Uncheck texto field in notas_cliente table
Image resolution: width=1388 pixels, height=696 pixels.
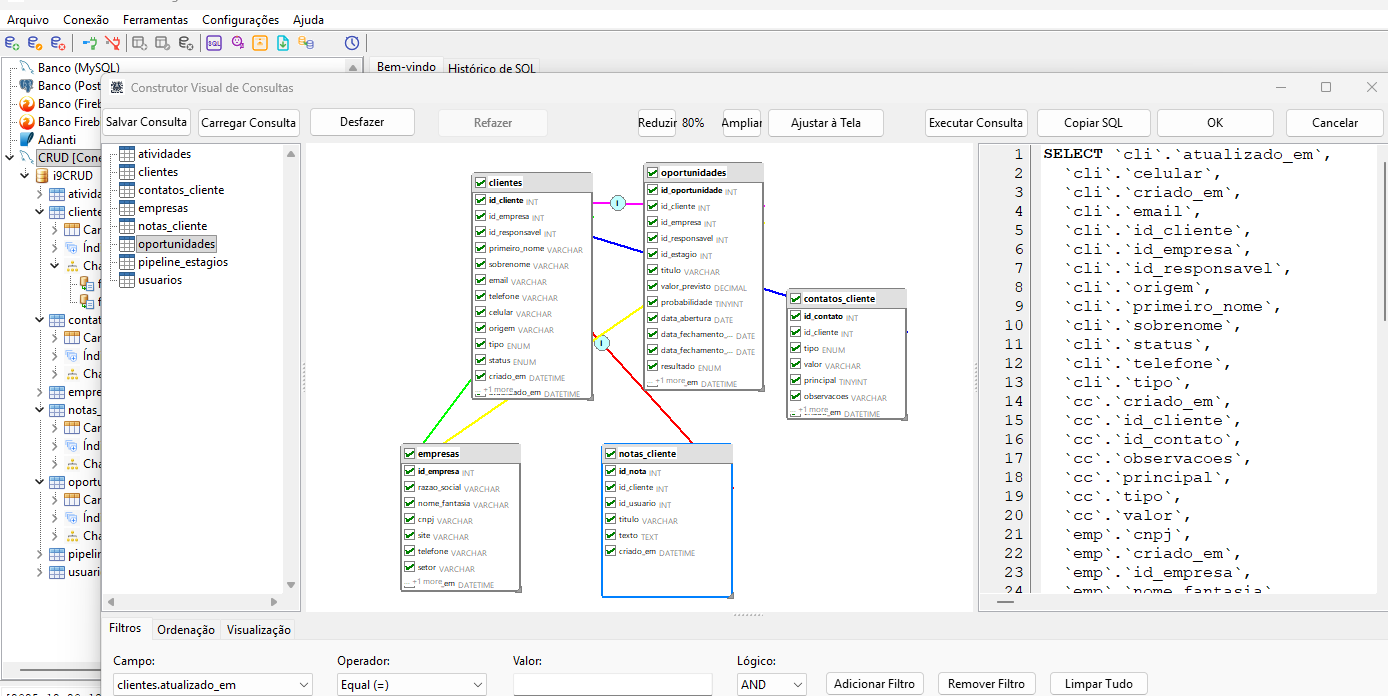610,535
